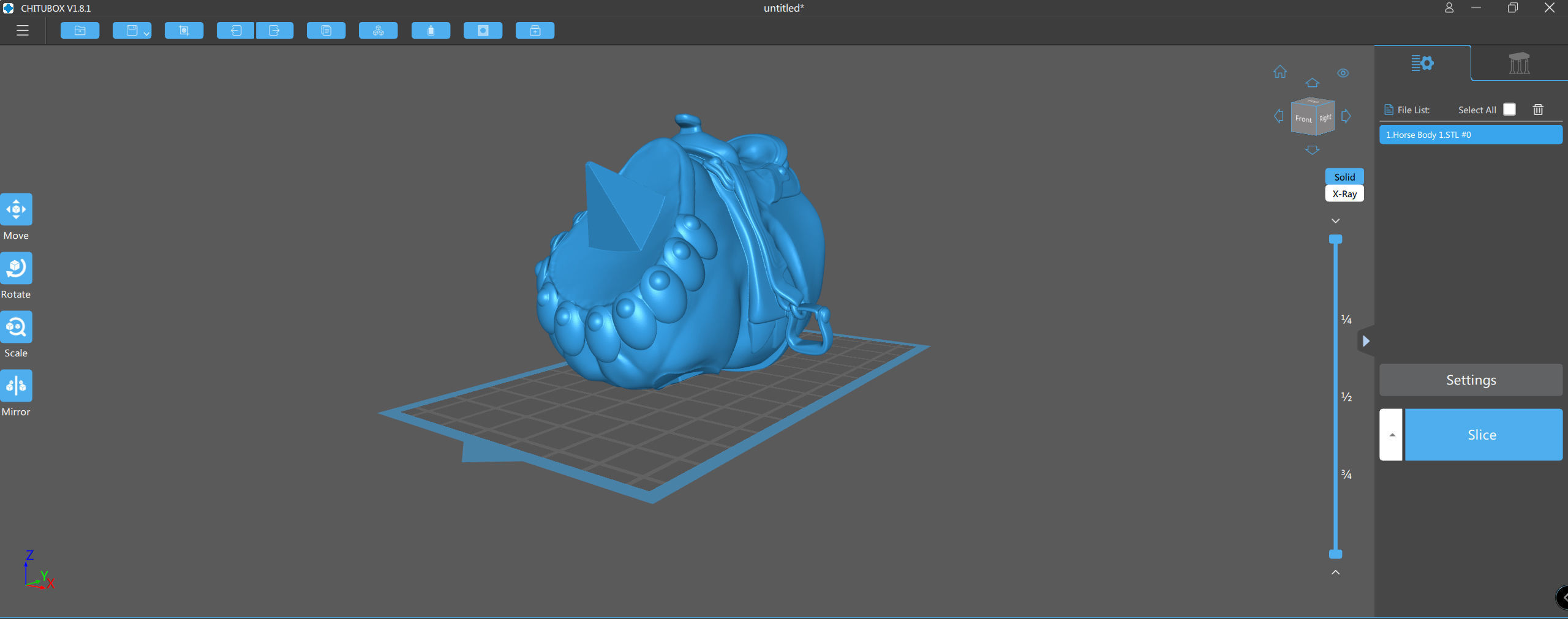Click the Front face of view cube
This screenshot has height=619, width=1568.
coord(1303,119)
